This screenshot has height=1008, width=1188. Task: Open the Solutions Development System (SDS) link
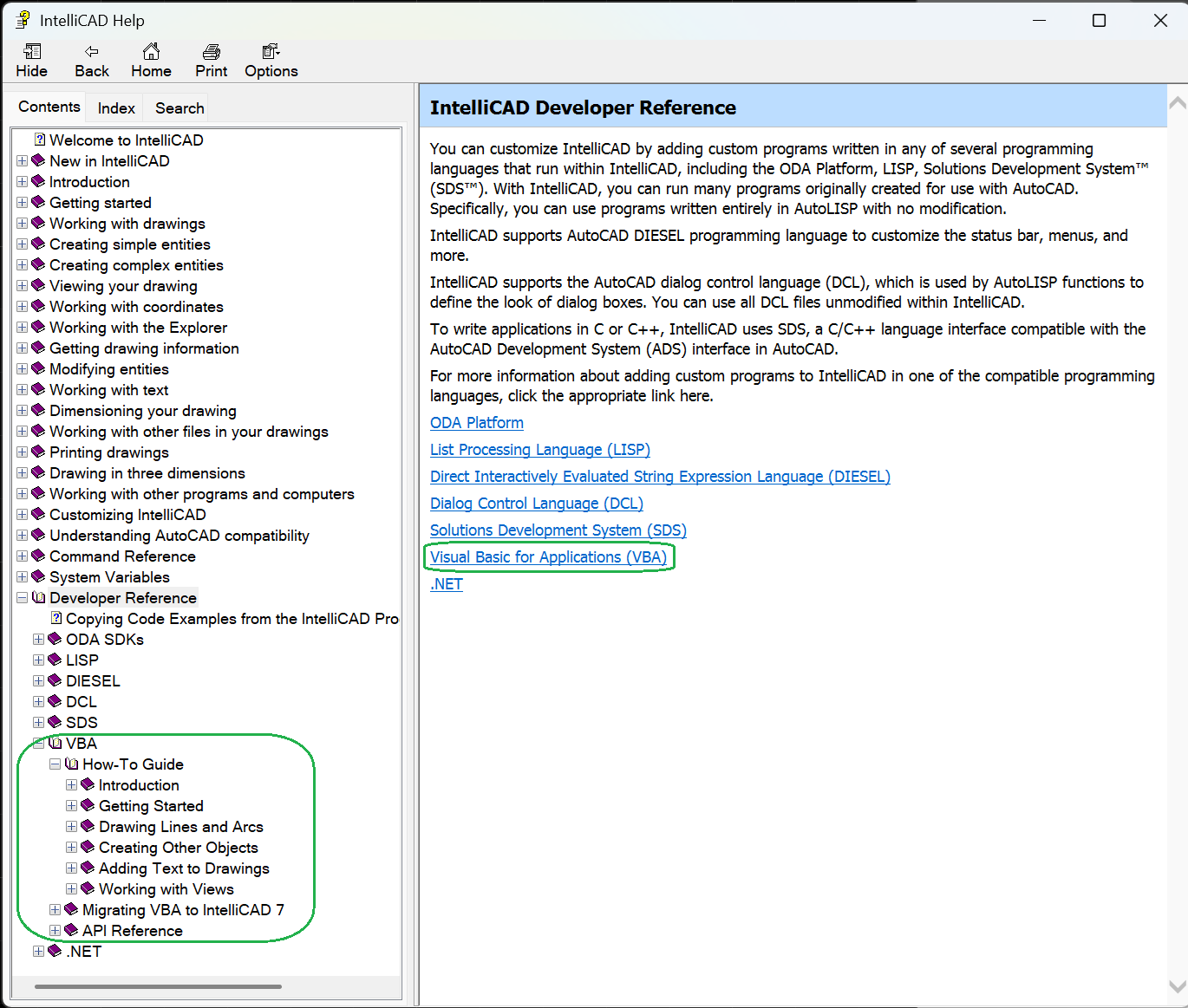(558, 530)
